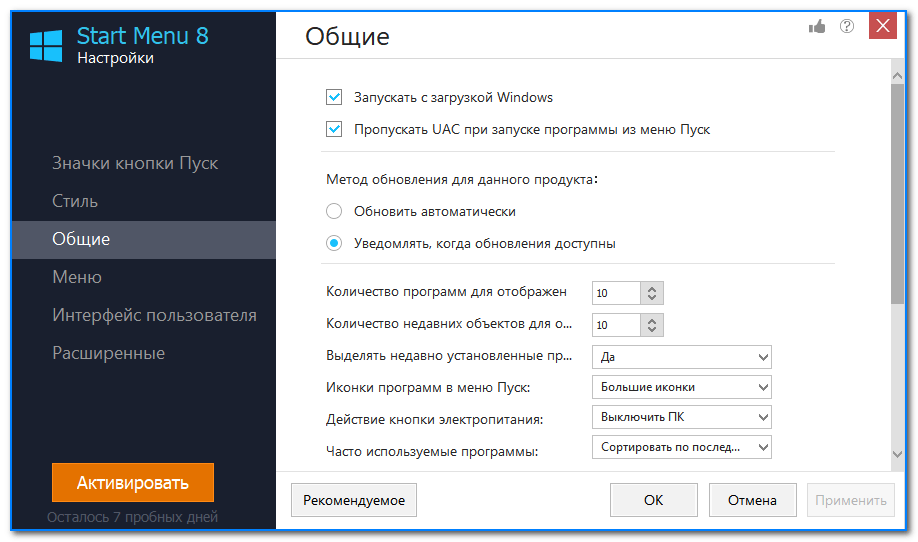Click scrollbar down arrow in settings panel

coord(898,454)
